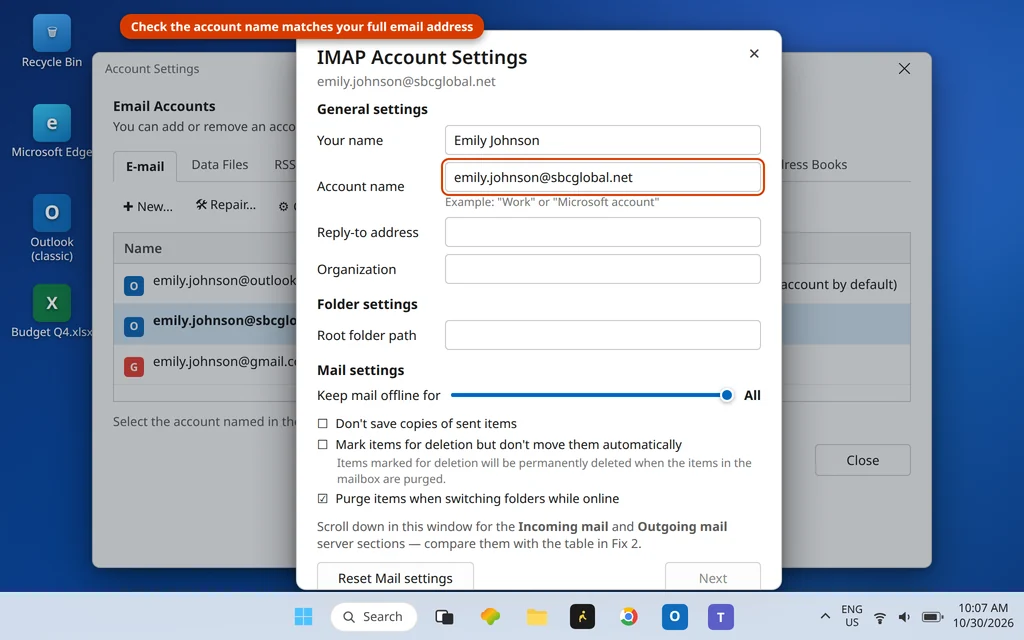The width and height of the screenshot is (1024, 640).
Task: Open the RSS tab in Account Settings
Action: coord(285,165)
